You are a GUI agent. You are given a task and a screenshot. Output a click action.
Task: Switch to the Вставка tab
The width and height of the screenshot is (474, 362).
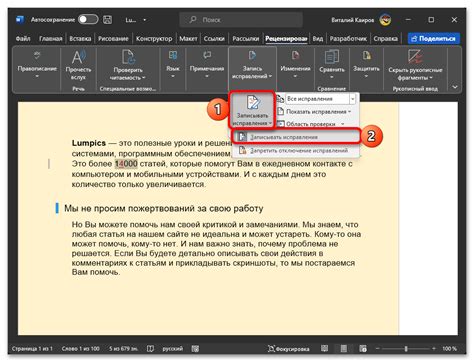tap(80, 39)
